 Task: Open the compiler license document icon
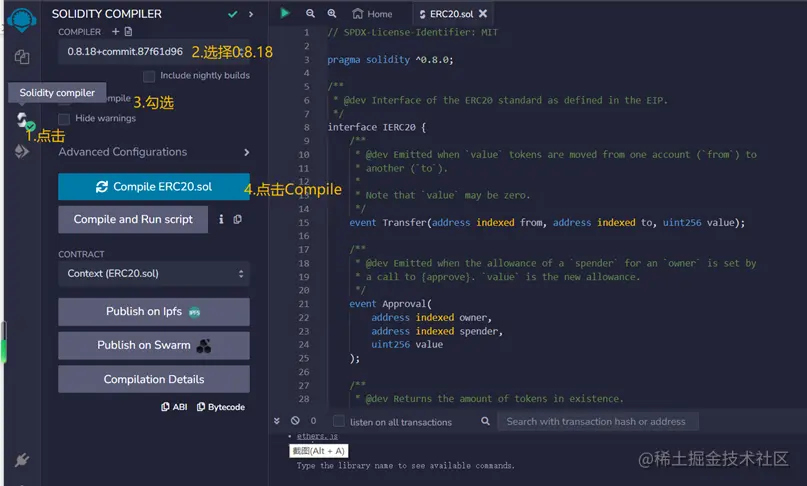(x=129, y=32)
